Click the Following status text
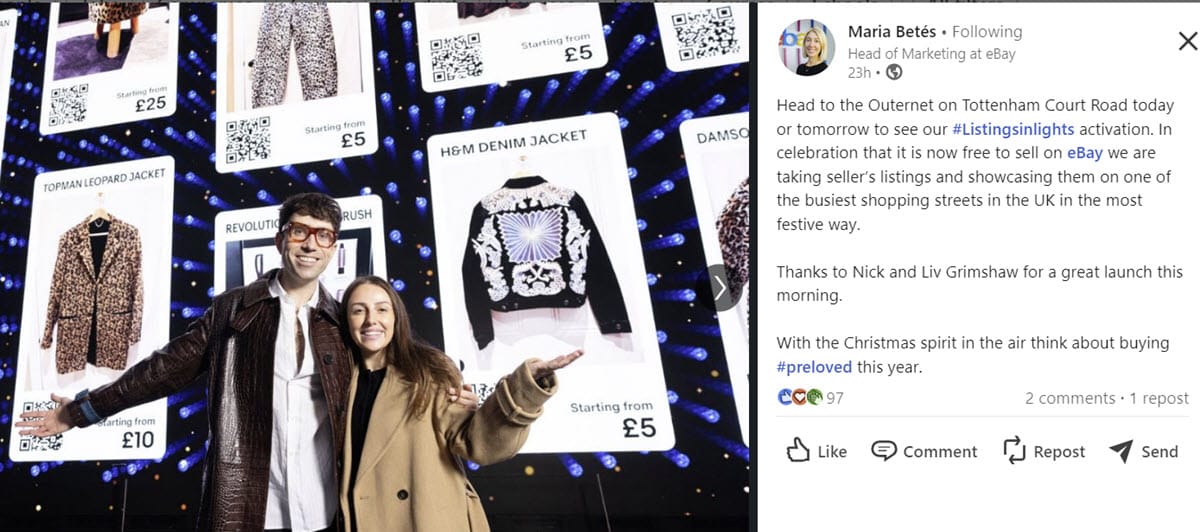1200x532 pixels. pyautogui.click(x=987, y=32)
